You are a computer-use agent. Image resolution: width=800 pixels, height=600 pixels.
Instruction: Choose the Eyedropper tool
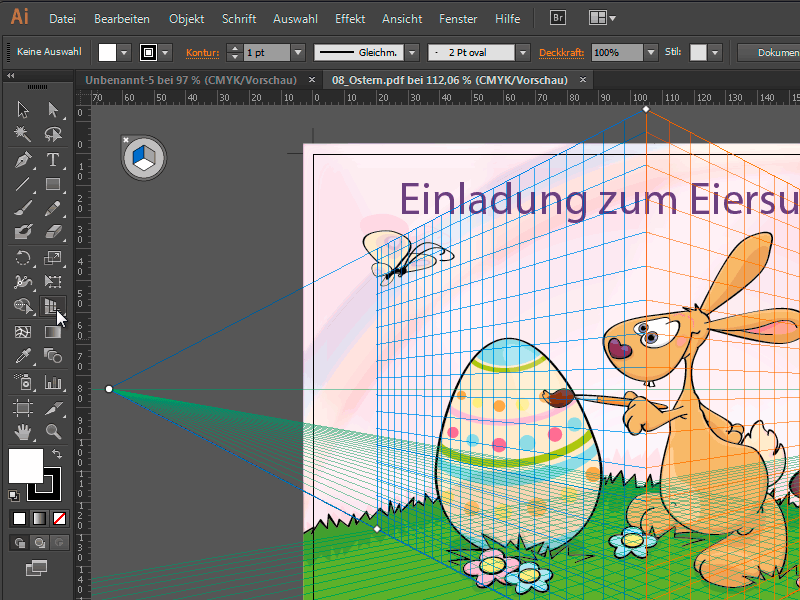pos(23,356)
